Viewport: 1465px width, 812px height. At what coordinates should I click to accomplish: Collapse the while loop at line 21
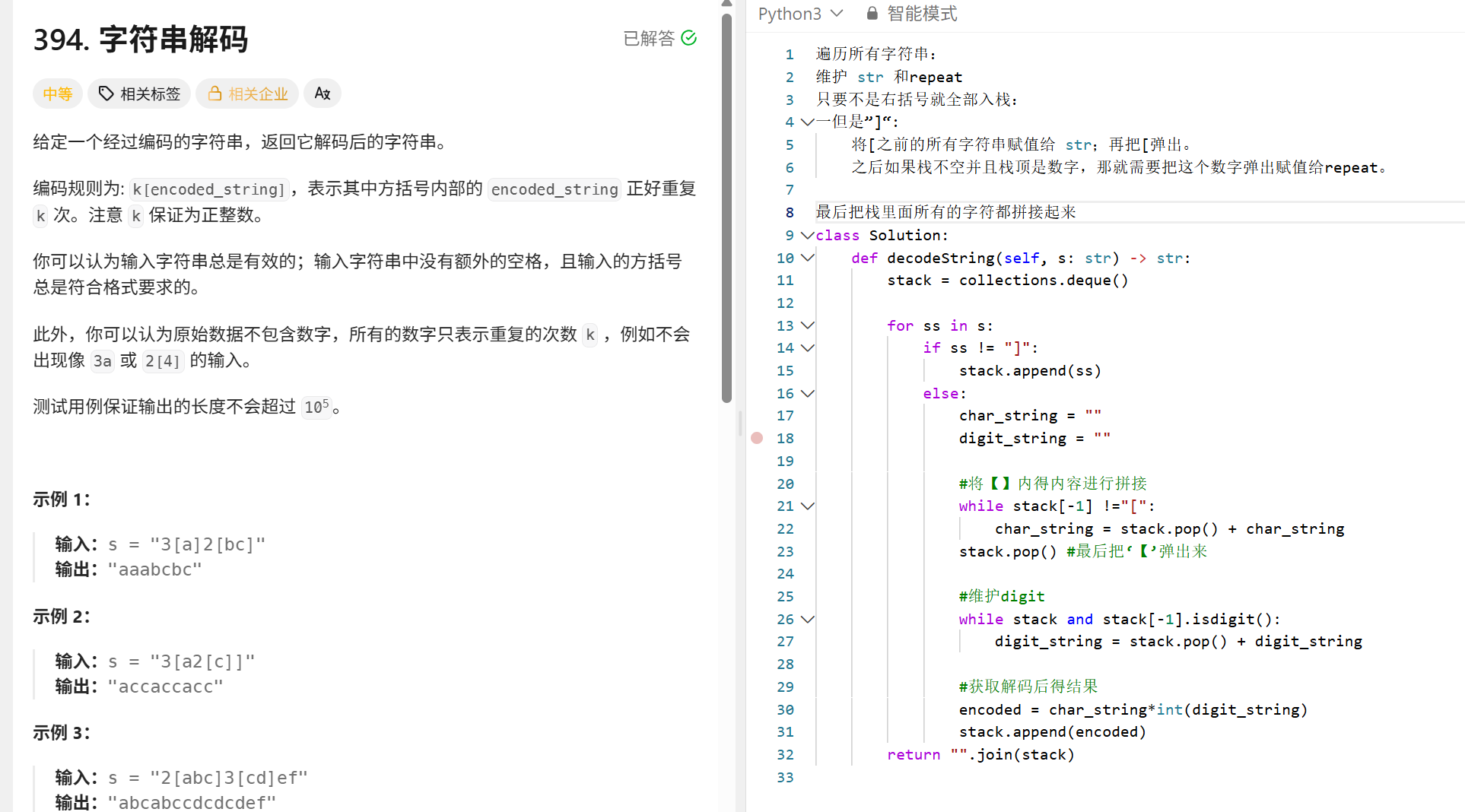[x=807, y=506]
